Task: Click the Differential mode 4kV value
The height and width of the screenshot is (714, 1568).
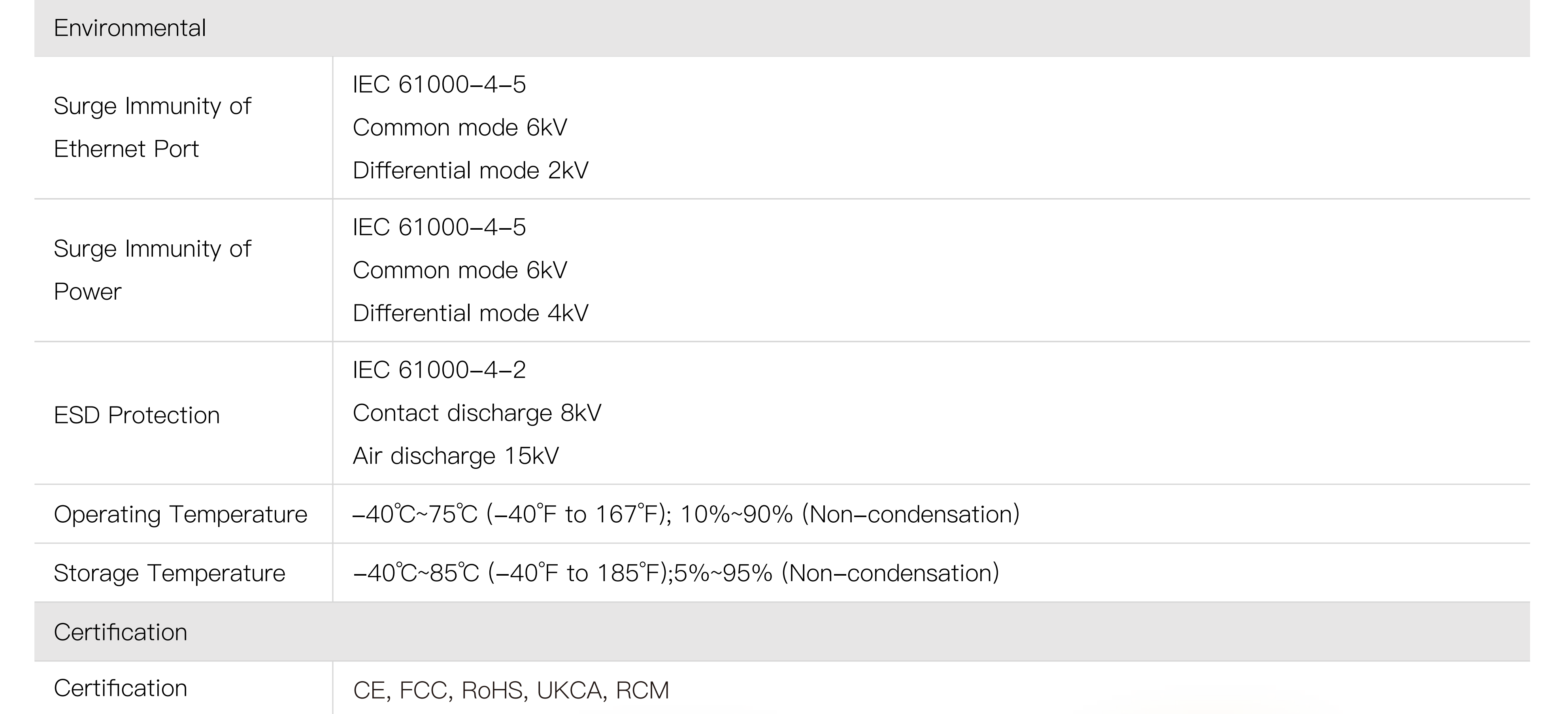Action: (x=470, y=313)
